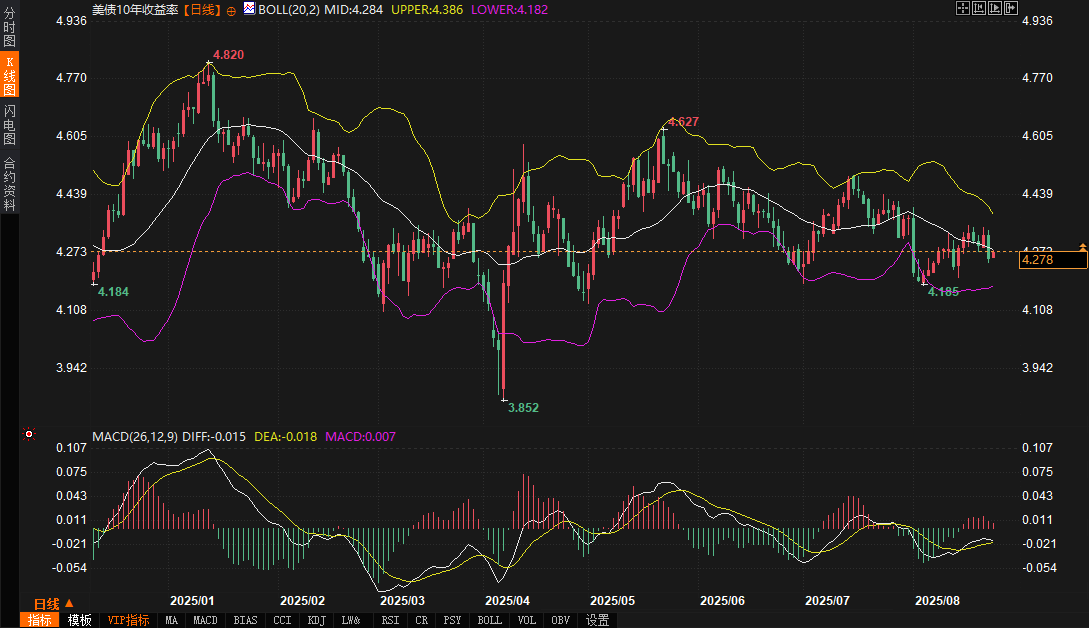Open the 合约资料 side tab

coord(9,184)
